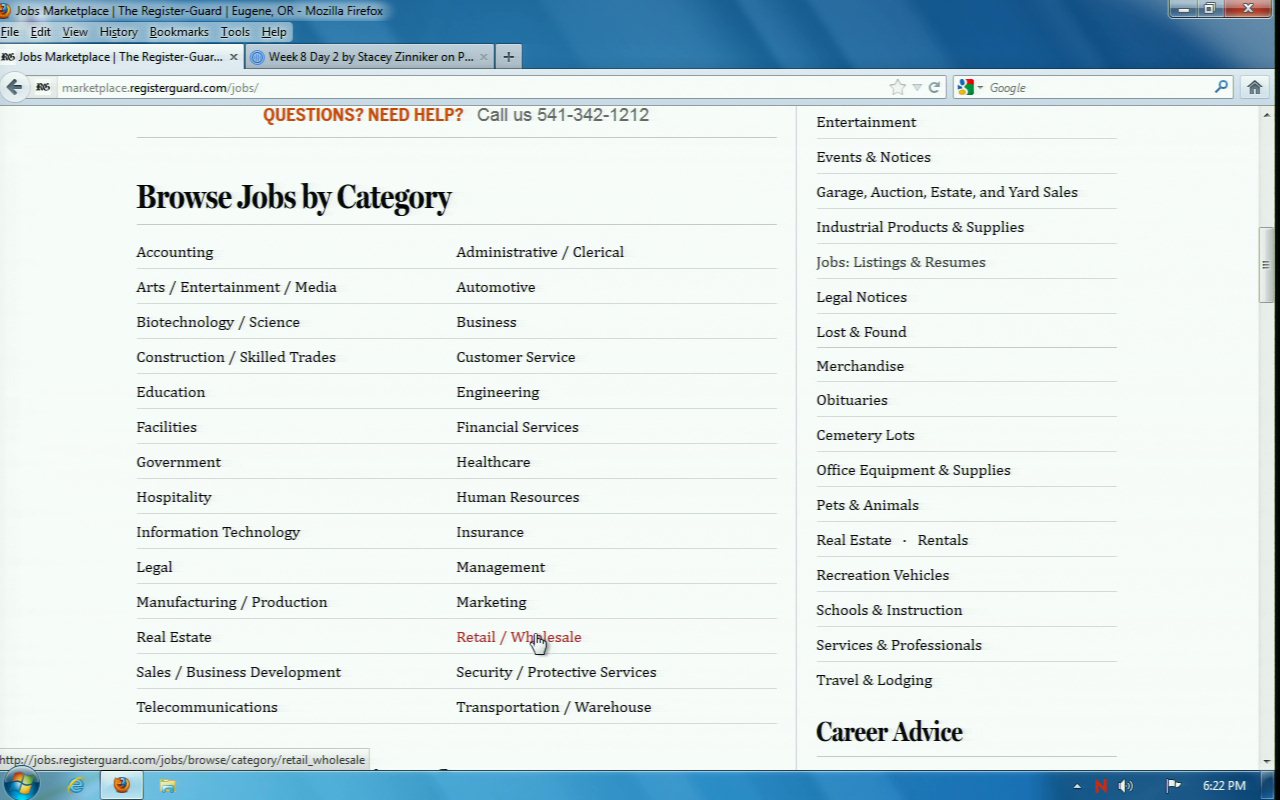Image resolution: width=1280 pixels, height=800 pixels.
Task: Go to the Firefox home page
Action: point(1255,87)
